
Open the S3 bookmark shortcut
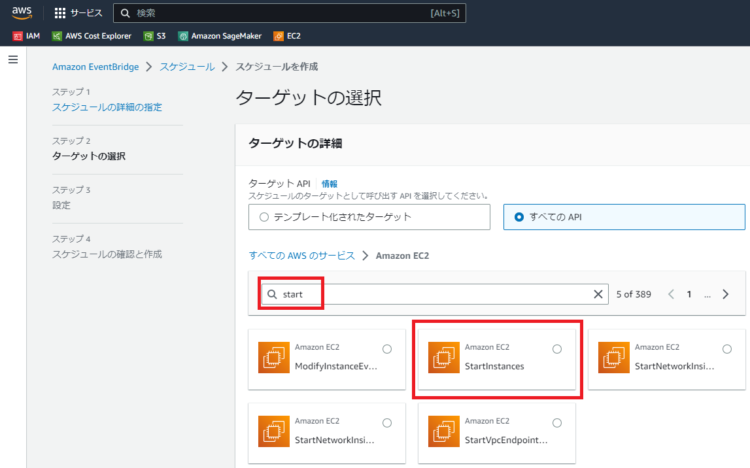[x=154, y=36]
